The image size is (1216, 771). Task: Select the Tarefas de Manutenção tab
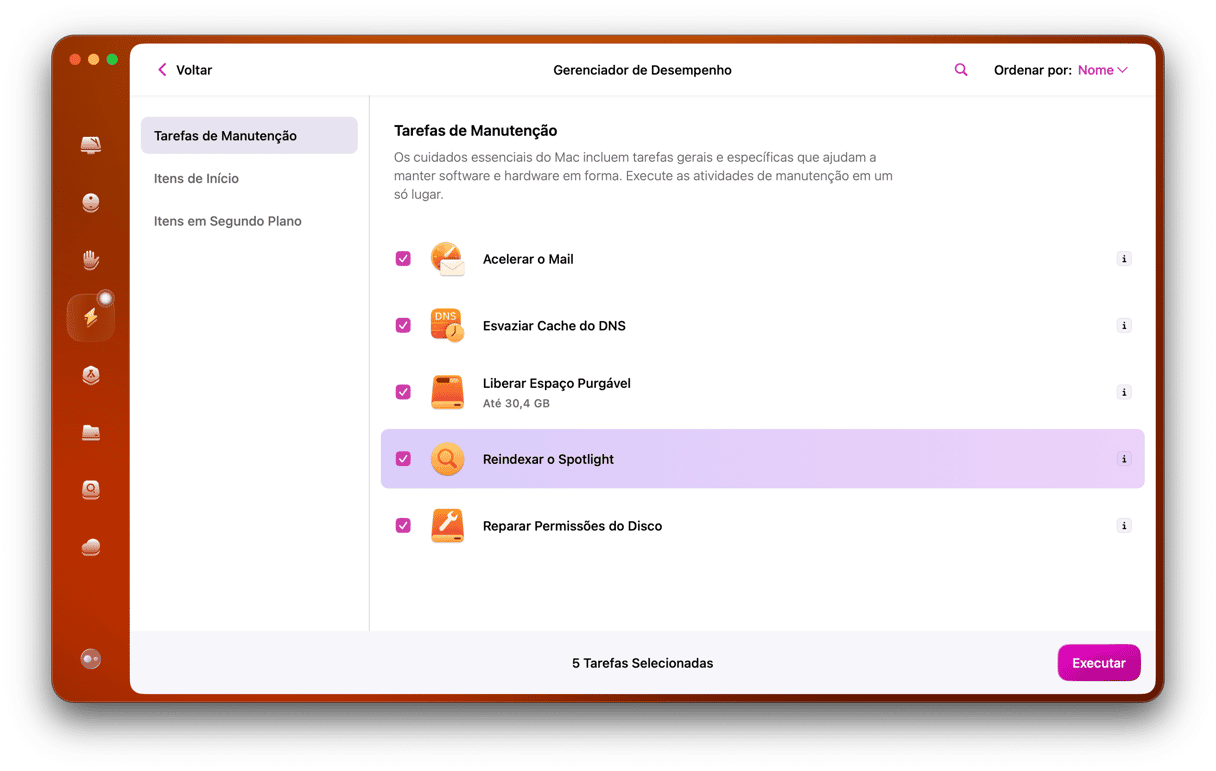[x=249, y=136]
